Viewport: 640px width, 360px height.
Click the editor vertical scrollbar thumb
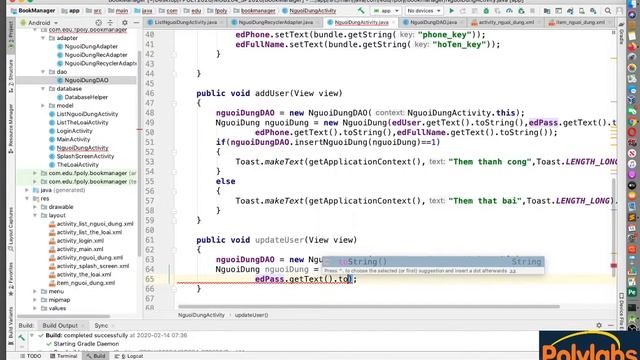tap(613, 229)
